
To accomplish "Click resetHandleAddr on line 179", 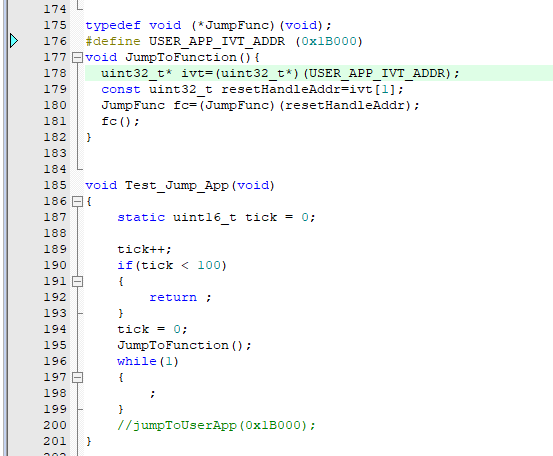I will [281, 89].
